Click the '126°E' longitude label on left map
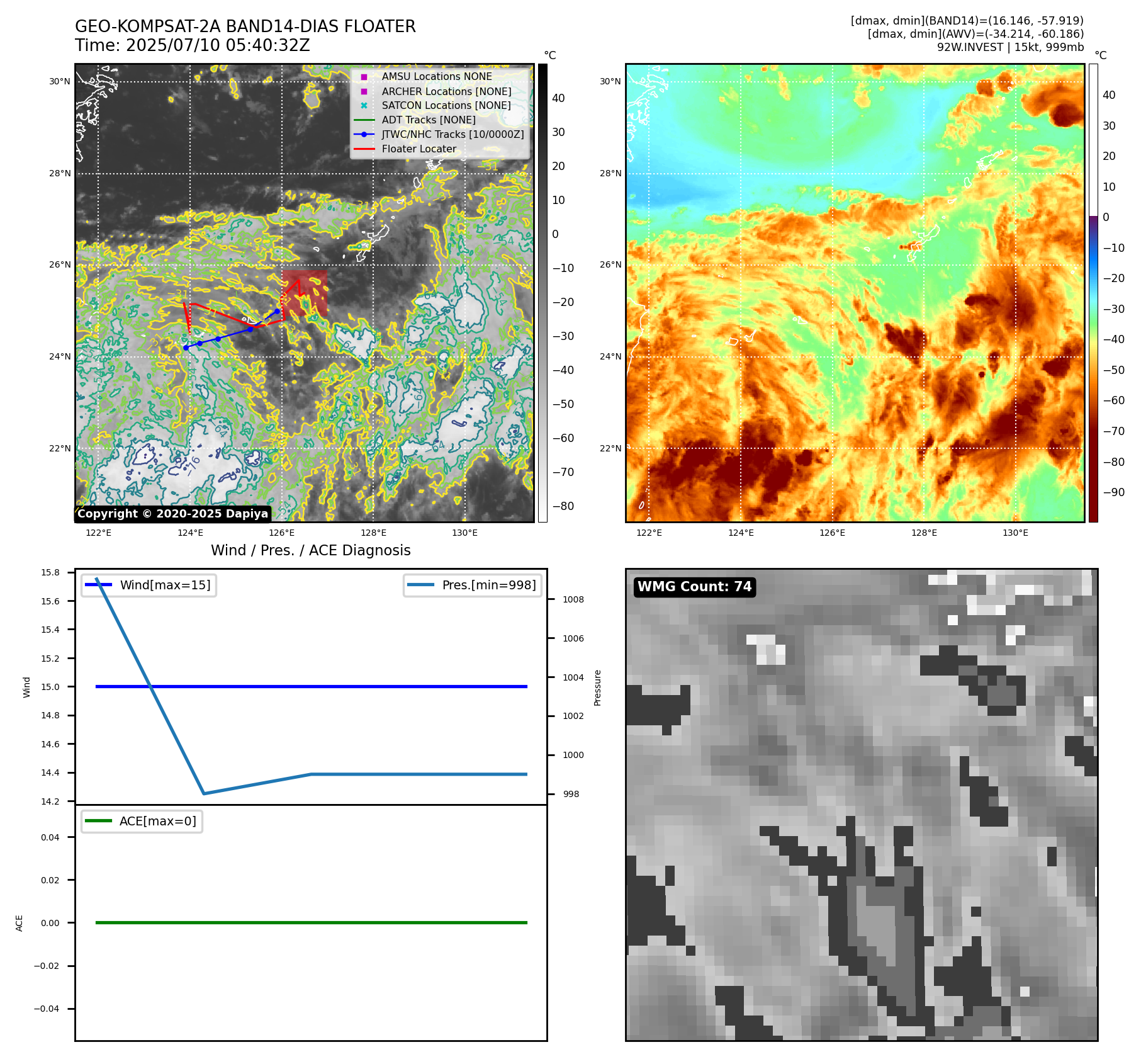1141x1064 pixels. point(281,533)
